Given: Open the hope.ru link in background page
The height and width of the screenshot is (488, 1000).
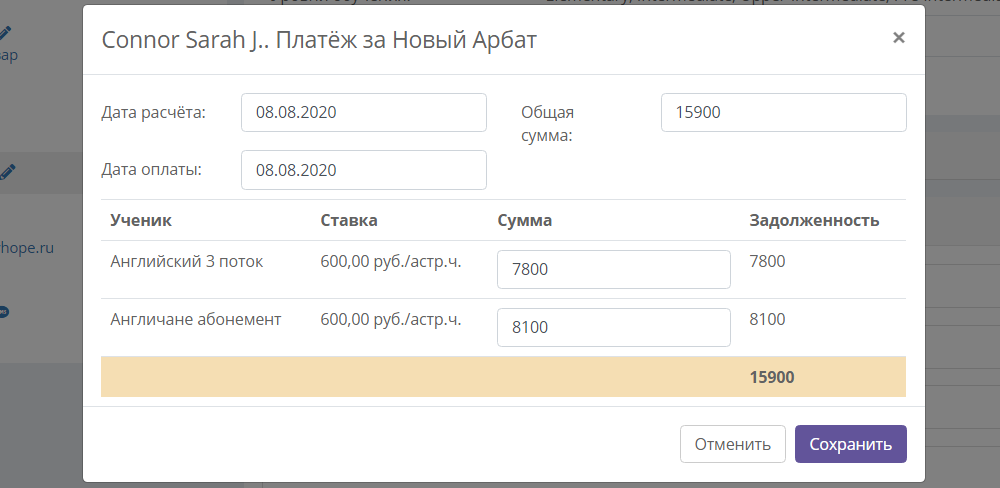Looking at the screenshot, I should tap(27, 248).
